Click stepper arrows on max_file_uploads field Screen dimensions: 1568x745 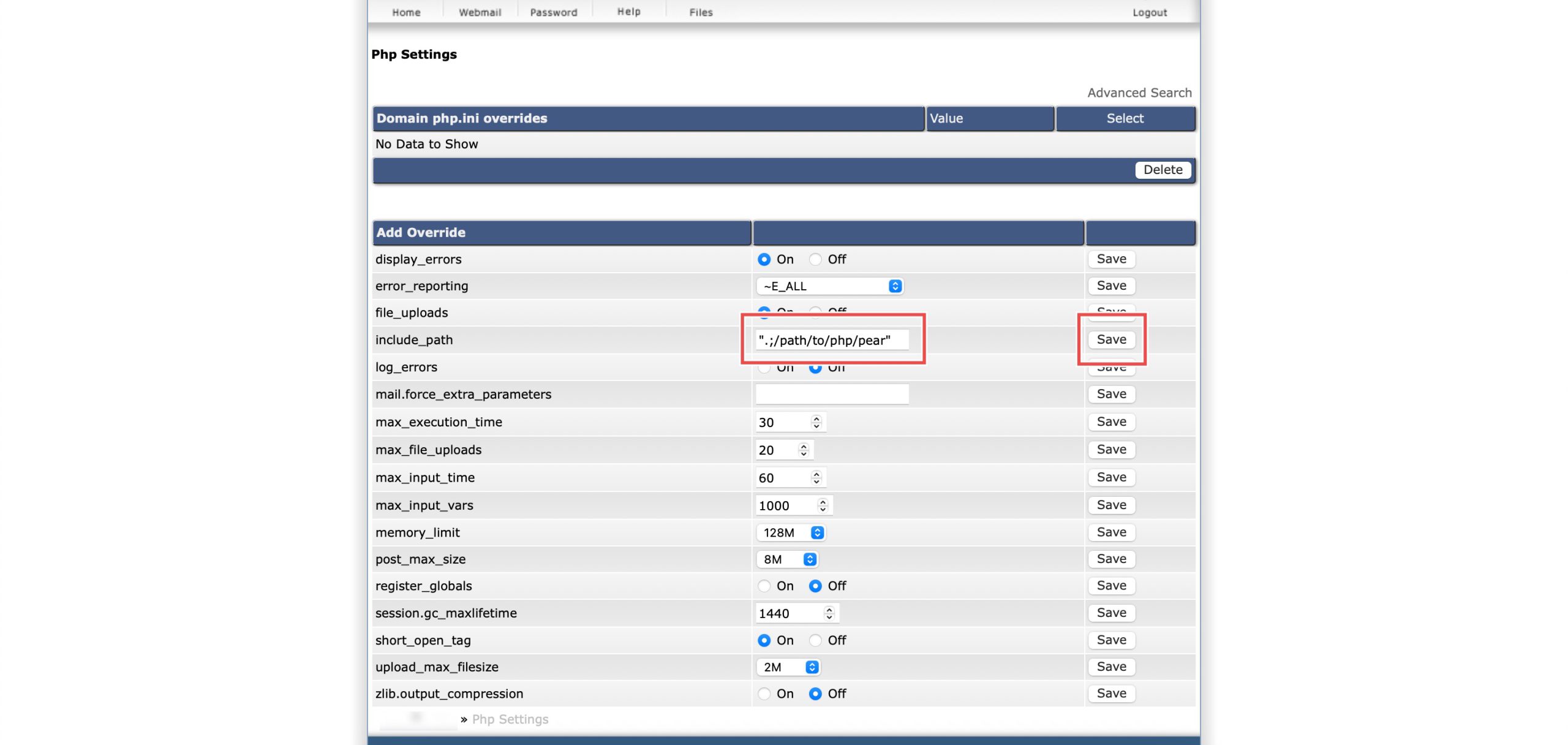[804, 450]
